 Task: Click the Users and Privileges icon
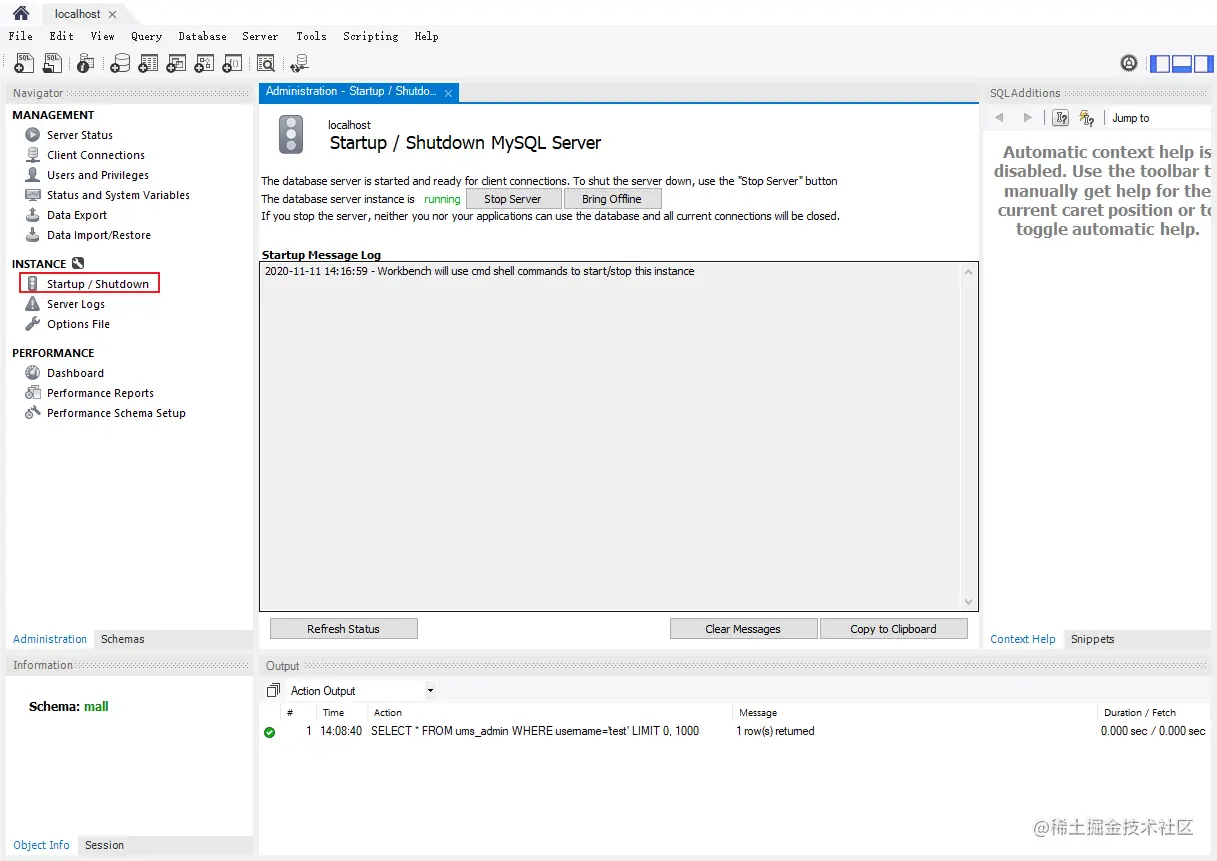coord(32,175)
